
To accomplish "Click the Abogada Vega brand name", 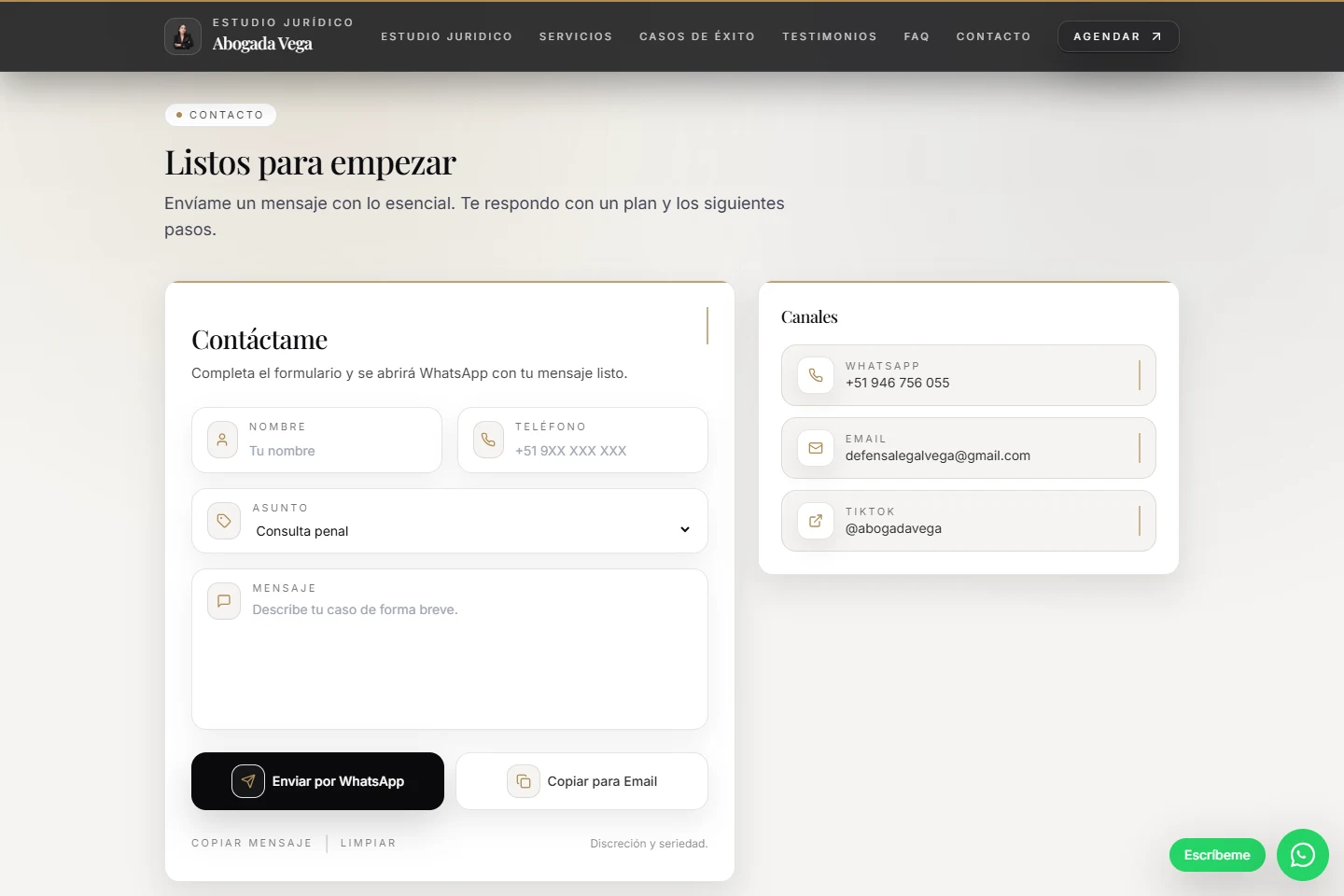I will pos(262,44).
